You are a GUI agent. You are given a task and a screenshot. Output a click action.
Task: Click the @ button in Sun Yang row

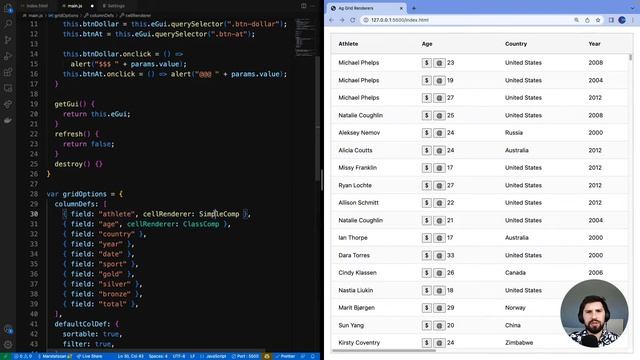(x=439, y=325)
